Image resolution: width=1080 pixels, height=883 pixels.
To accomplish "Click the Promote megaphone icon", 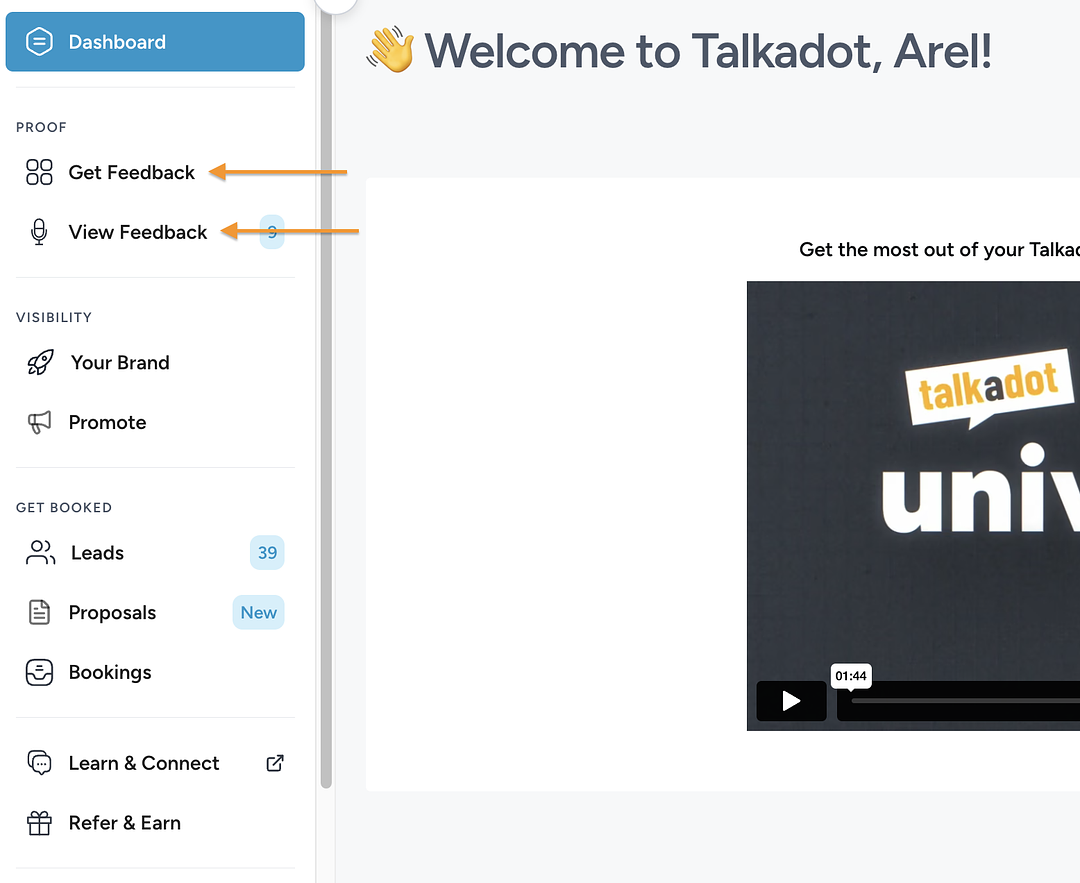I will (x=39, y=422).
